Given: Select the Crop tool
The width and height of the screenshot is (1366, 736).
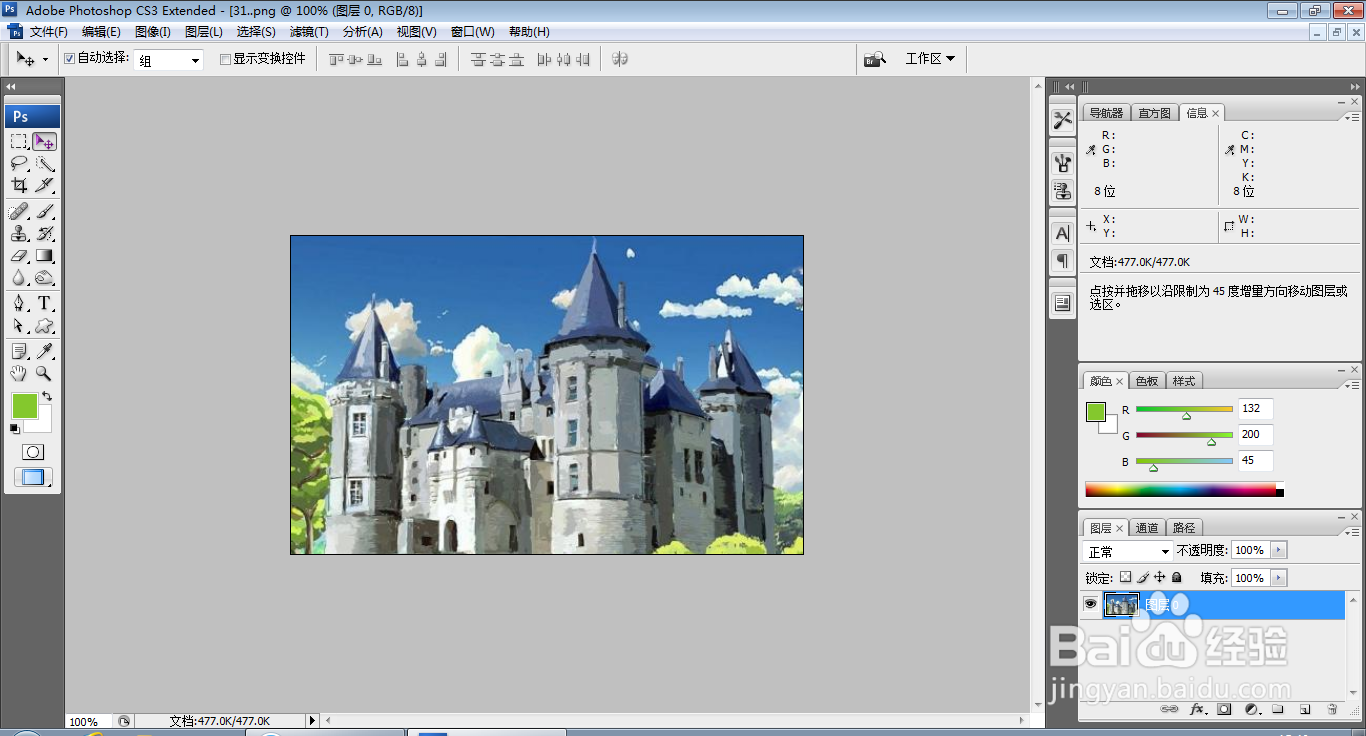Looking at the screenshot, I should click(x=19, y=185).
